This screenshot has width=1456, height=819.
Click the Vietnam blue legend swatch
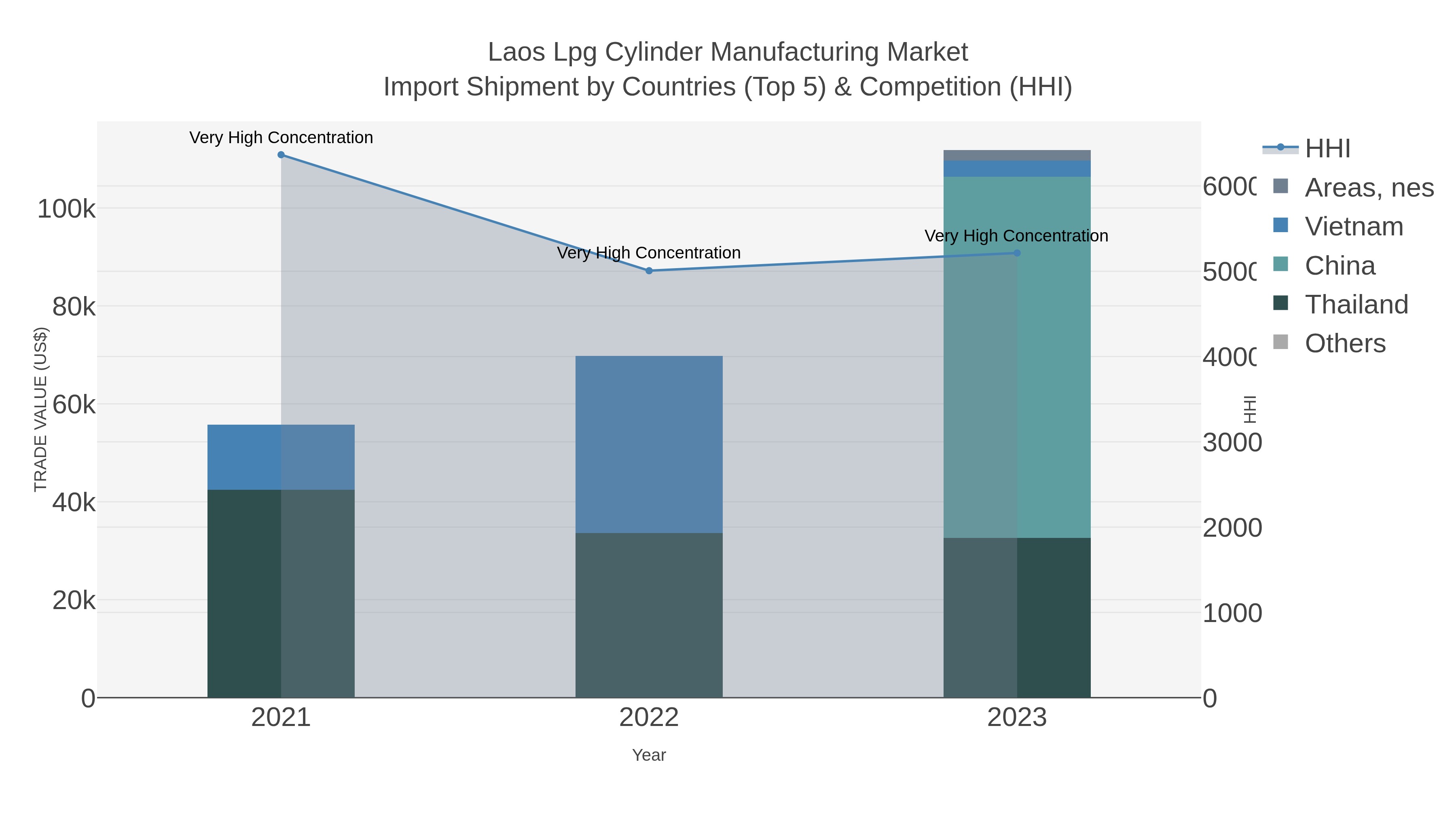point(1280,225)
